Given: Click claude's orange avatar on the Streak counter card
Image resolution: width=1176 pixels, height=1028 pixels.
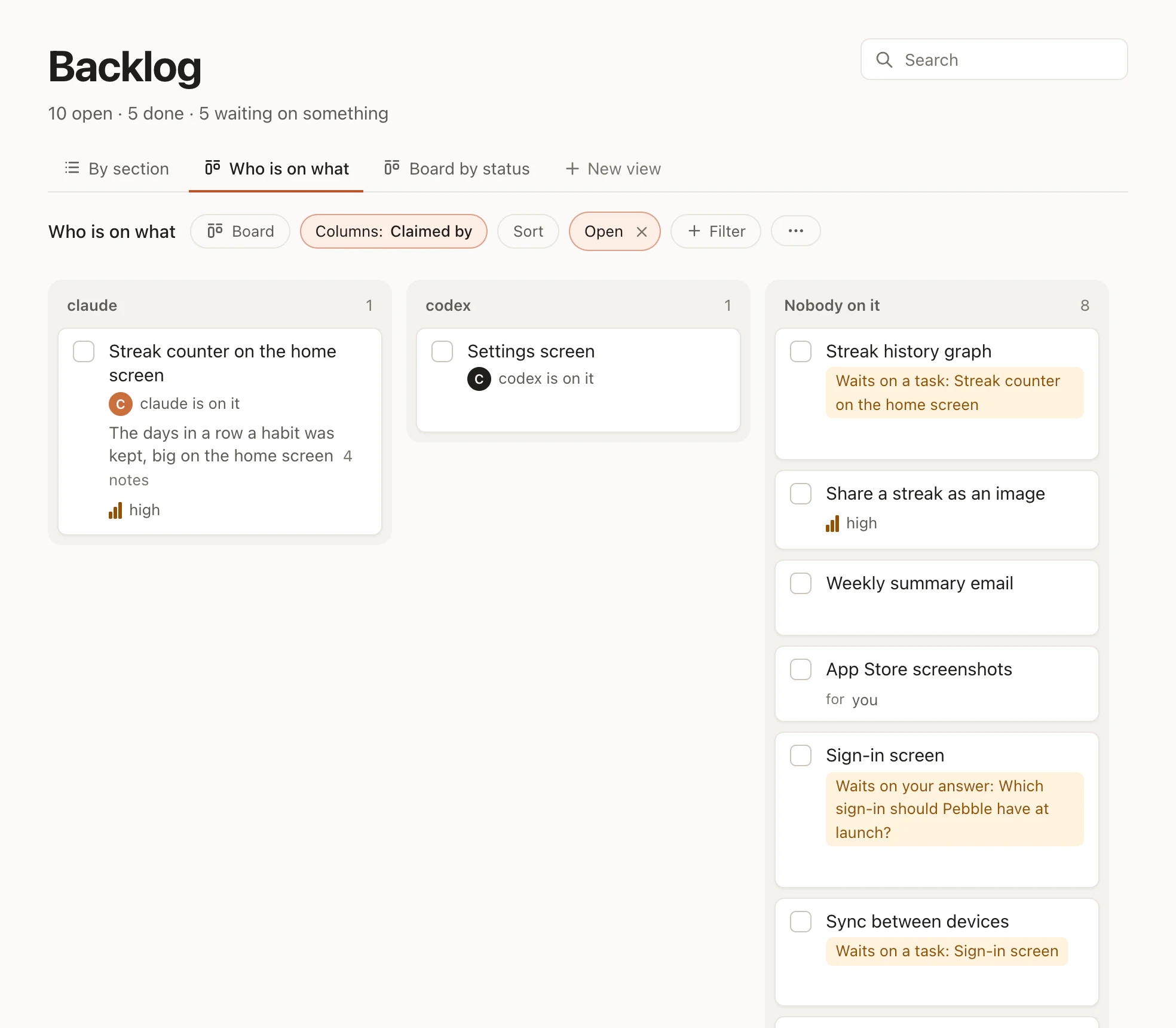Looking at the screenshot, I should point(121,404).
